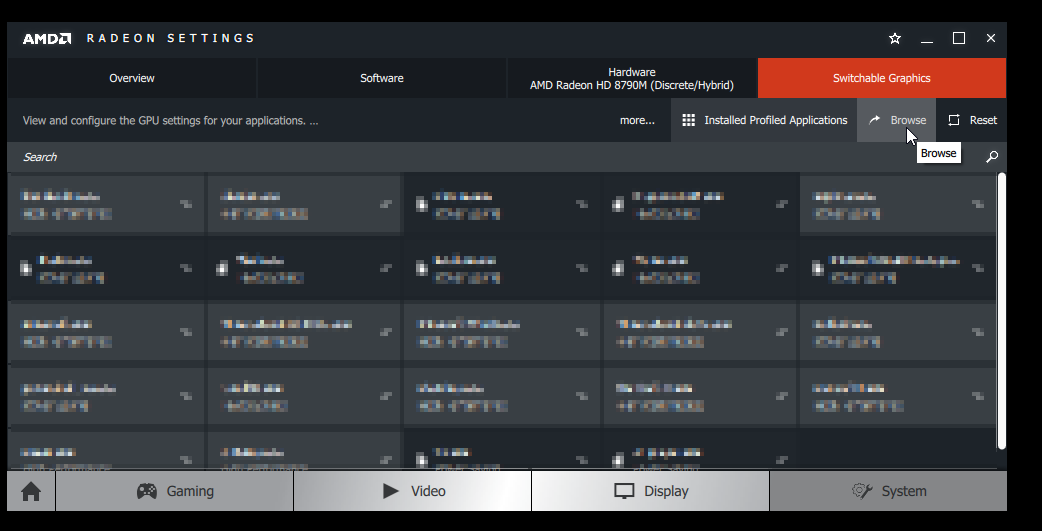This screenshot has width=1042, height=531.
Task: Go to the Home screen via house icon
Action: point(31,491)
